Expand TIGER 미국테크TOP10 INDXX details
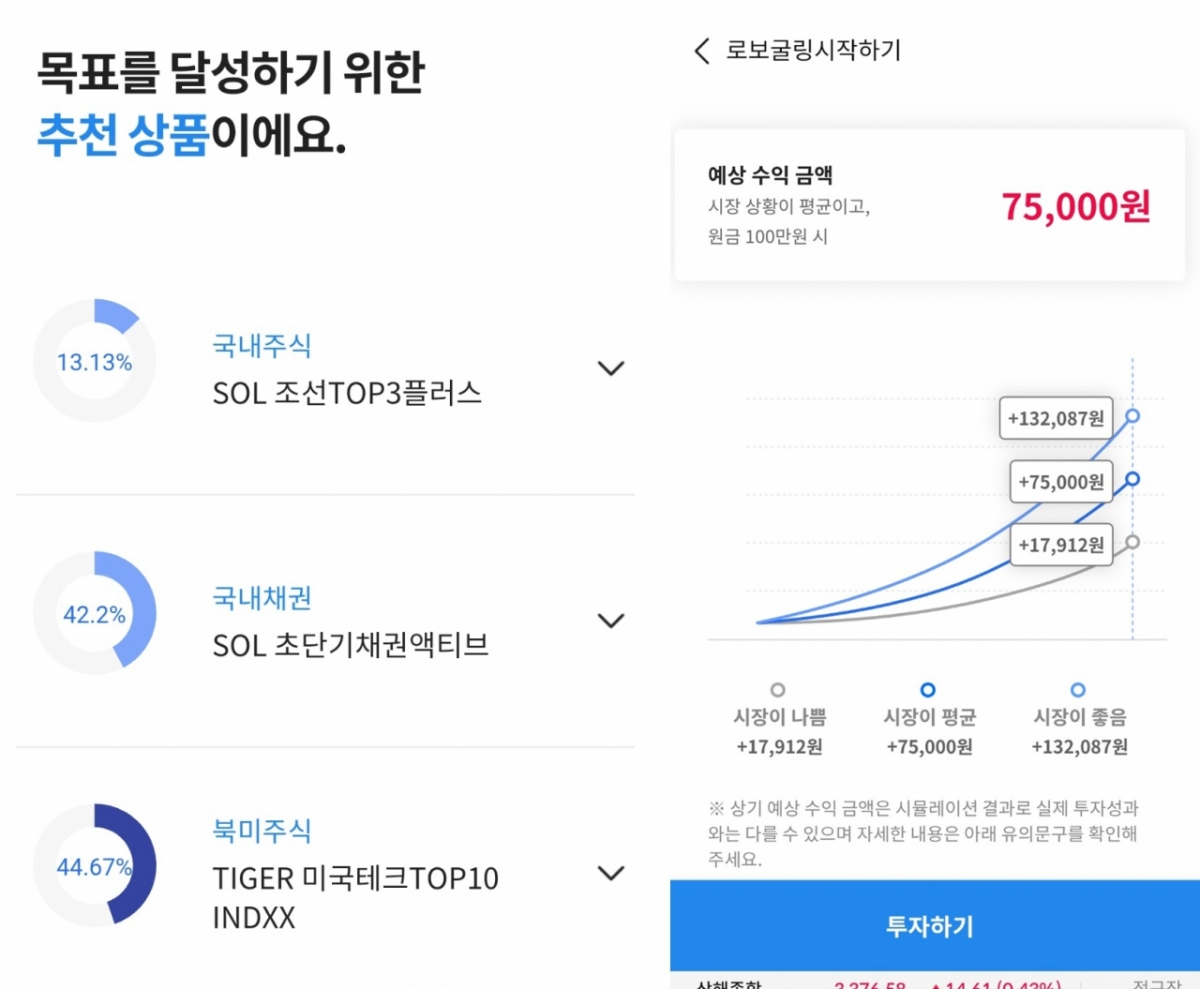Image resolution: width=1200 pixels, height=989 pixels. pos(610,873)
